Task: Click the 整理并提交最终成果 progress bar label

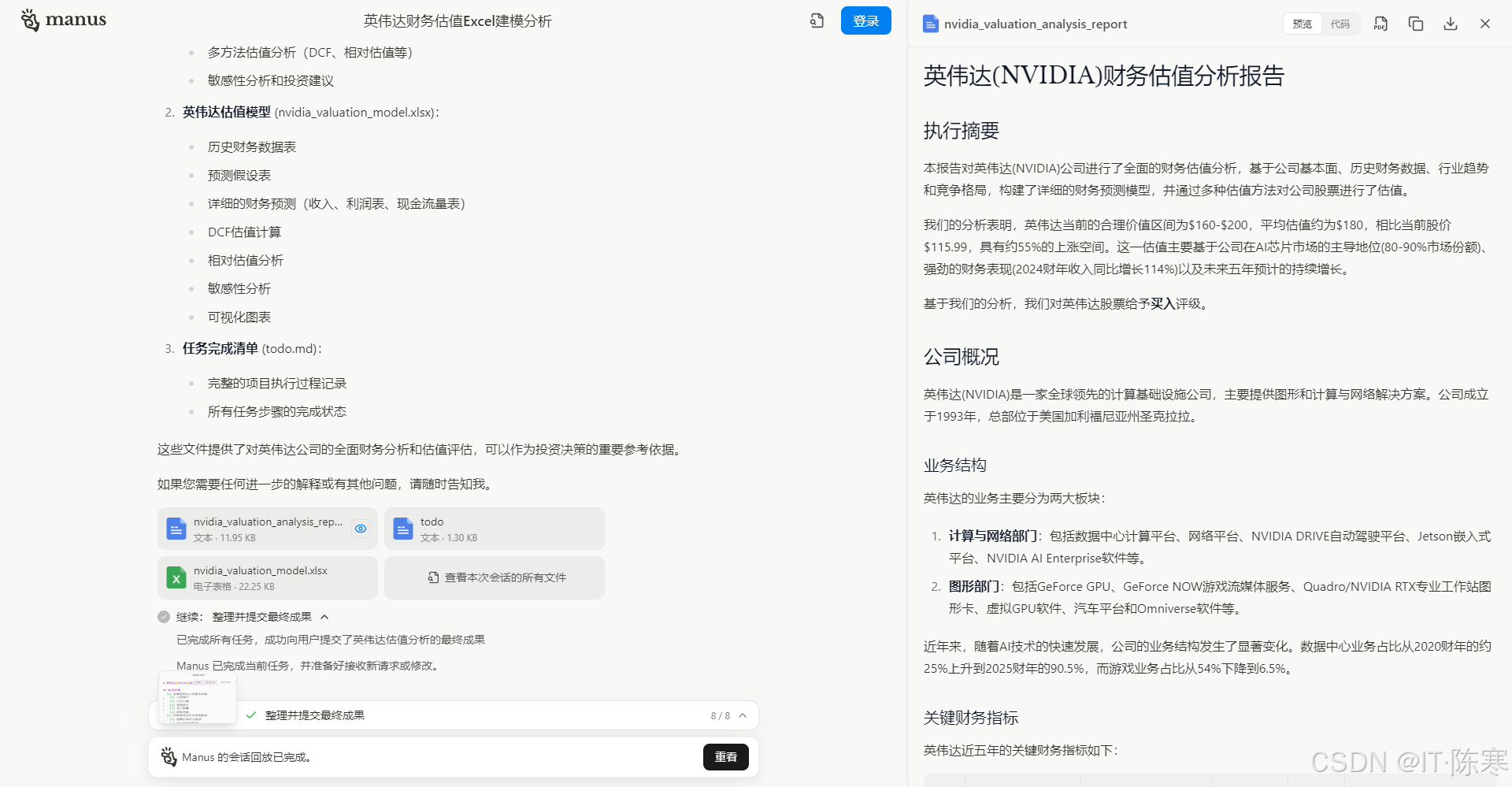Action: coord(315,715)
